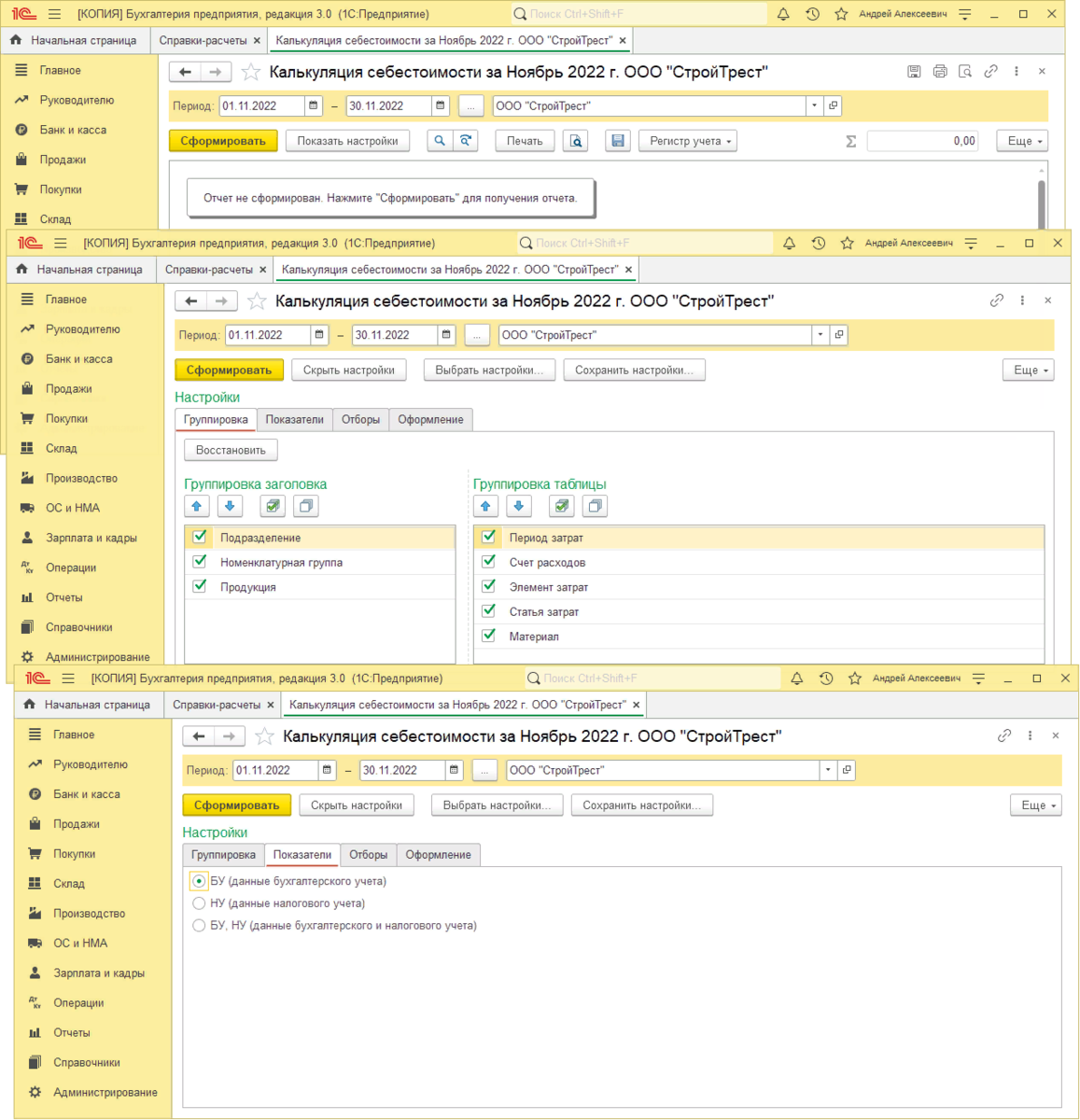Click Скрыть настройки button in bottom window
Viewport: 1080px width, 1120px height.
[357, 805]
